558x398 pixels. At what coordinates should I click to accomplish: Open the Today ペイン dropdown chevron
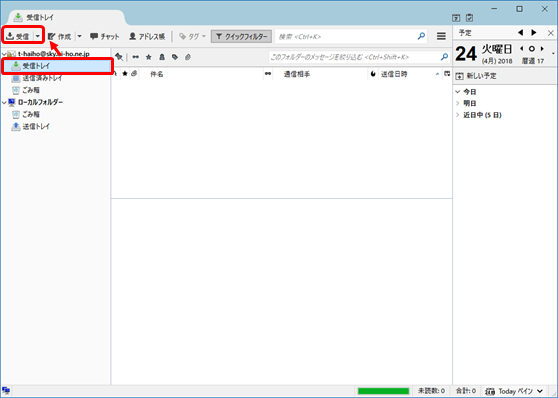[540, 391]
